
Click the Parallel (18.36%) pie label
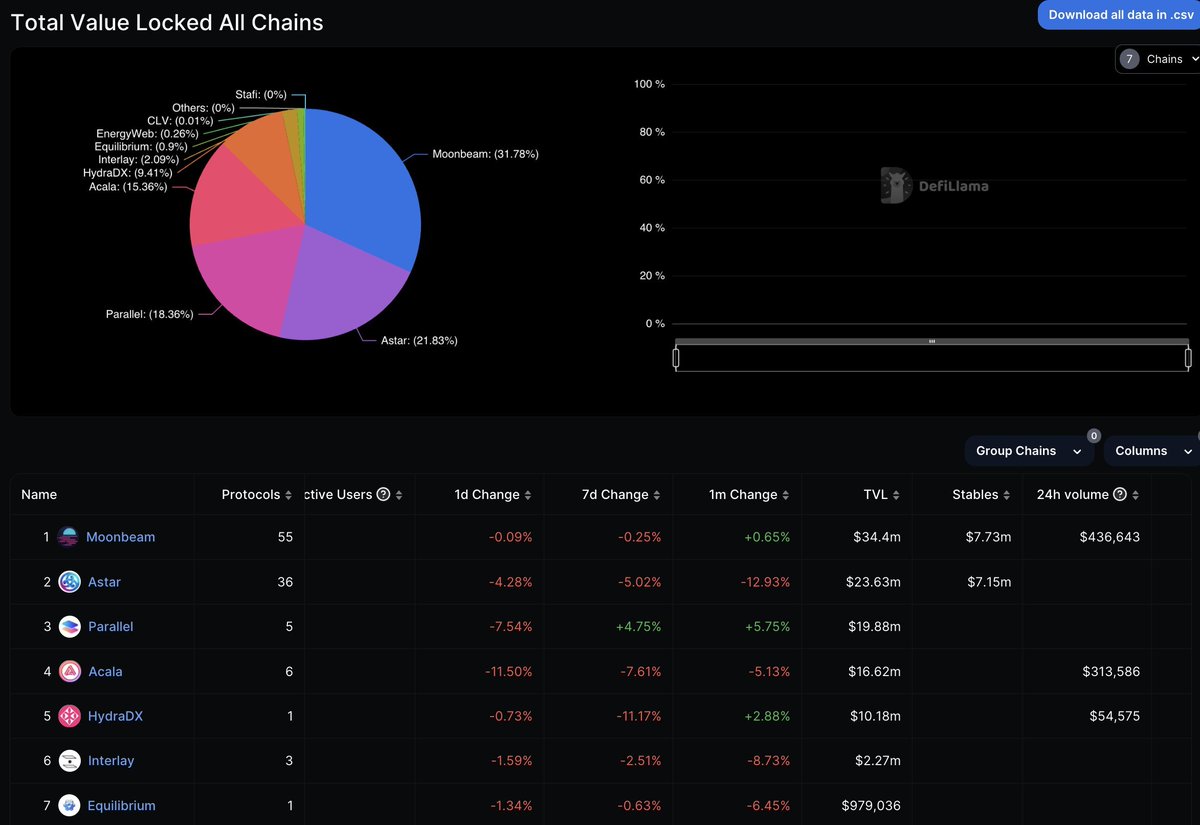coord(150,314)
